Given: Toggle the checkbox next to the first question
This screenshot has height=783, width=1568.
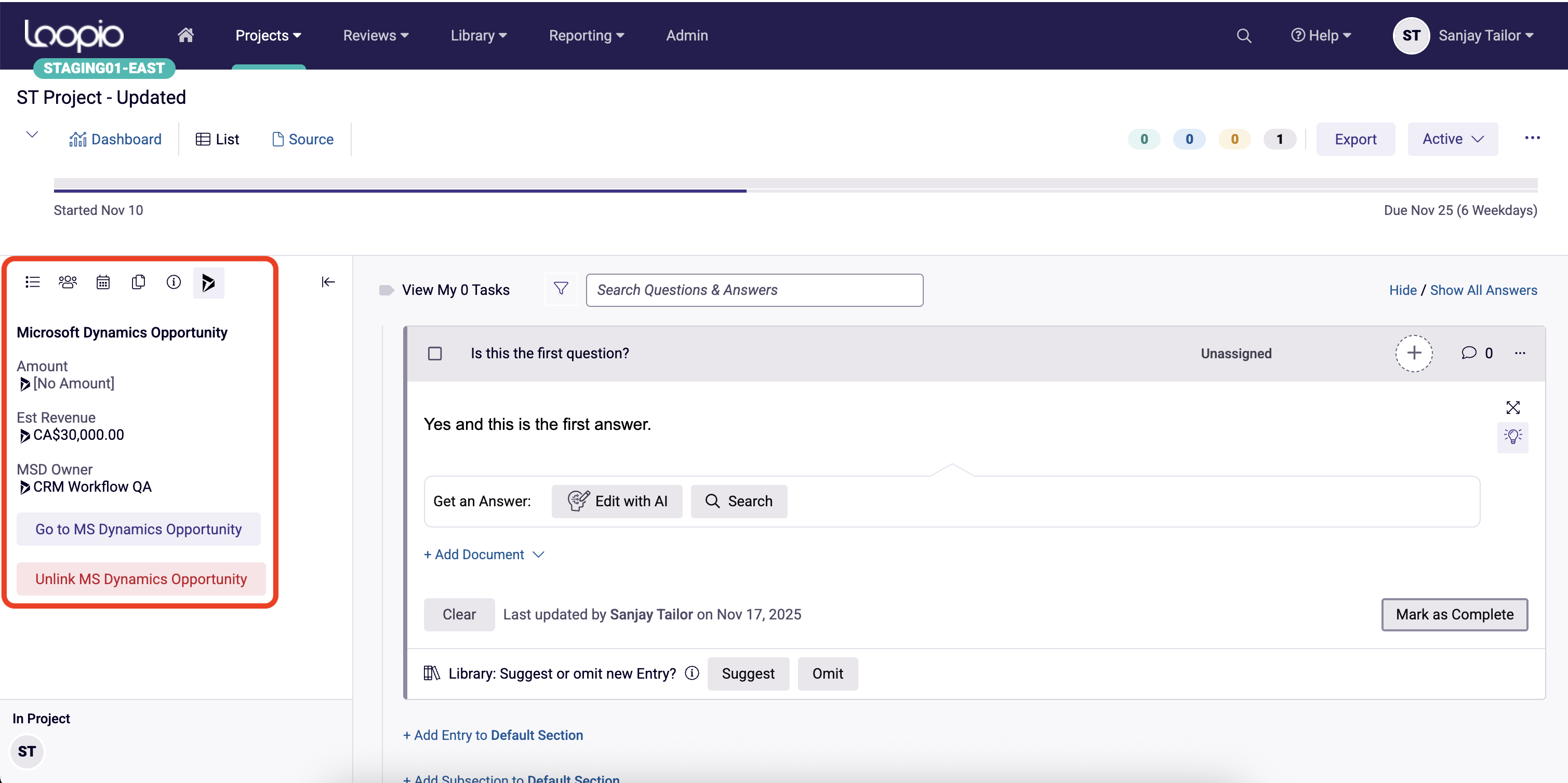Looking at the screenshot, I should tap(435, 353).
